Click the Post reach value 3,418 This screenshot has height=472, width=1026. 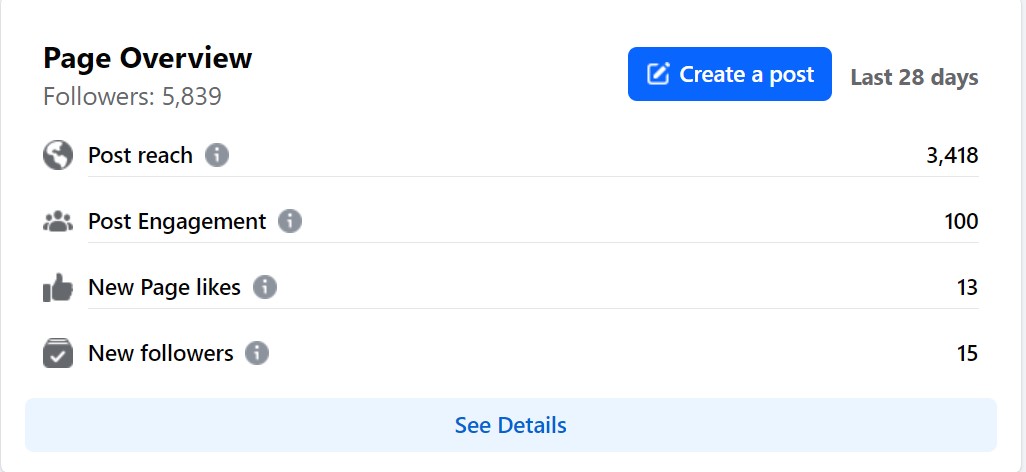[951, 155]
